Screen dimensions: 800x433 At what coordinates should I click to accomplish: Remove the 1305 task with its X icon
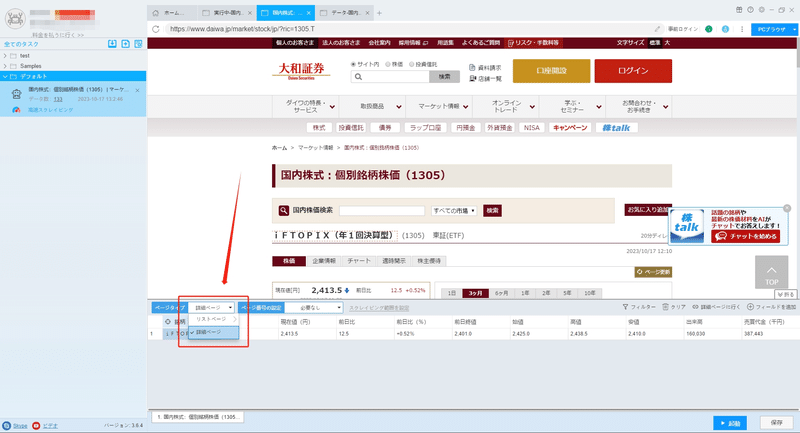click(x=137, y=90)
